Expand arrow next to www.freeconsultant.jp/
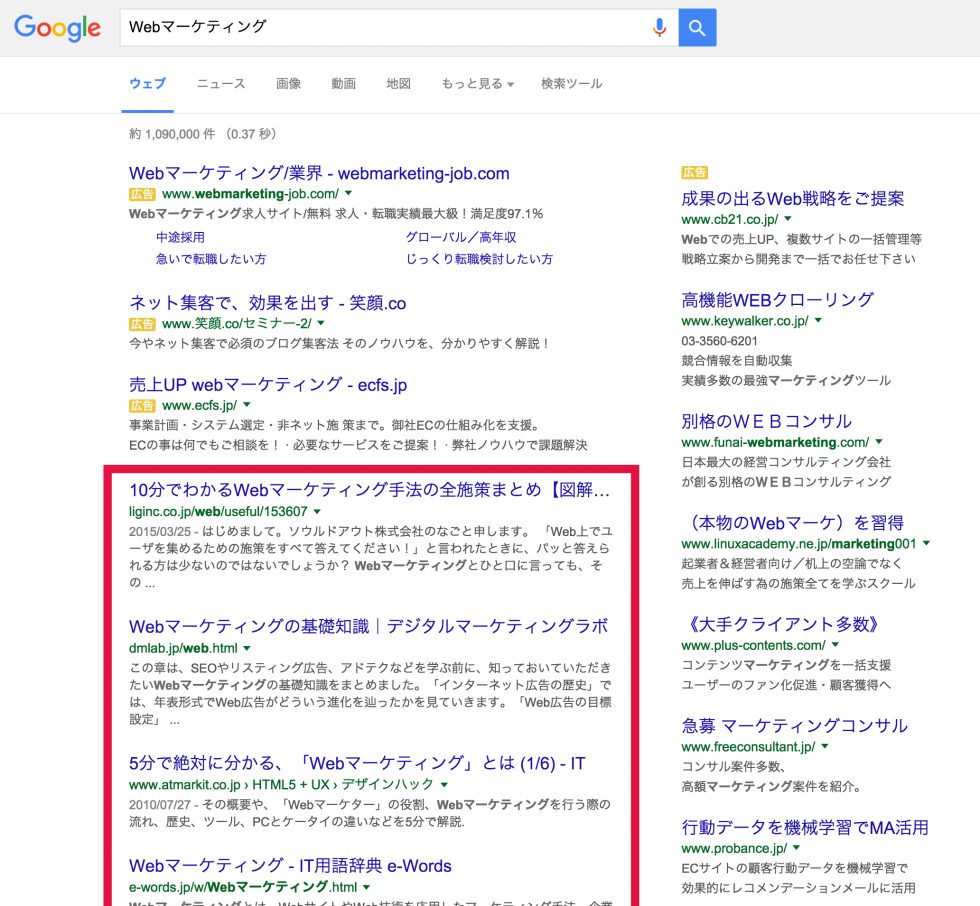 [x=825, y=746]
